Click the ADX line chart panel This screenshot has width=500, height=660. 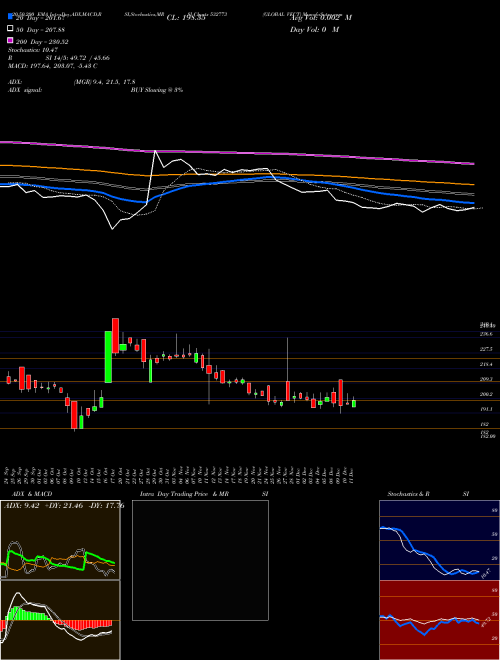point(60,540)
